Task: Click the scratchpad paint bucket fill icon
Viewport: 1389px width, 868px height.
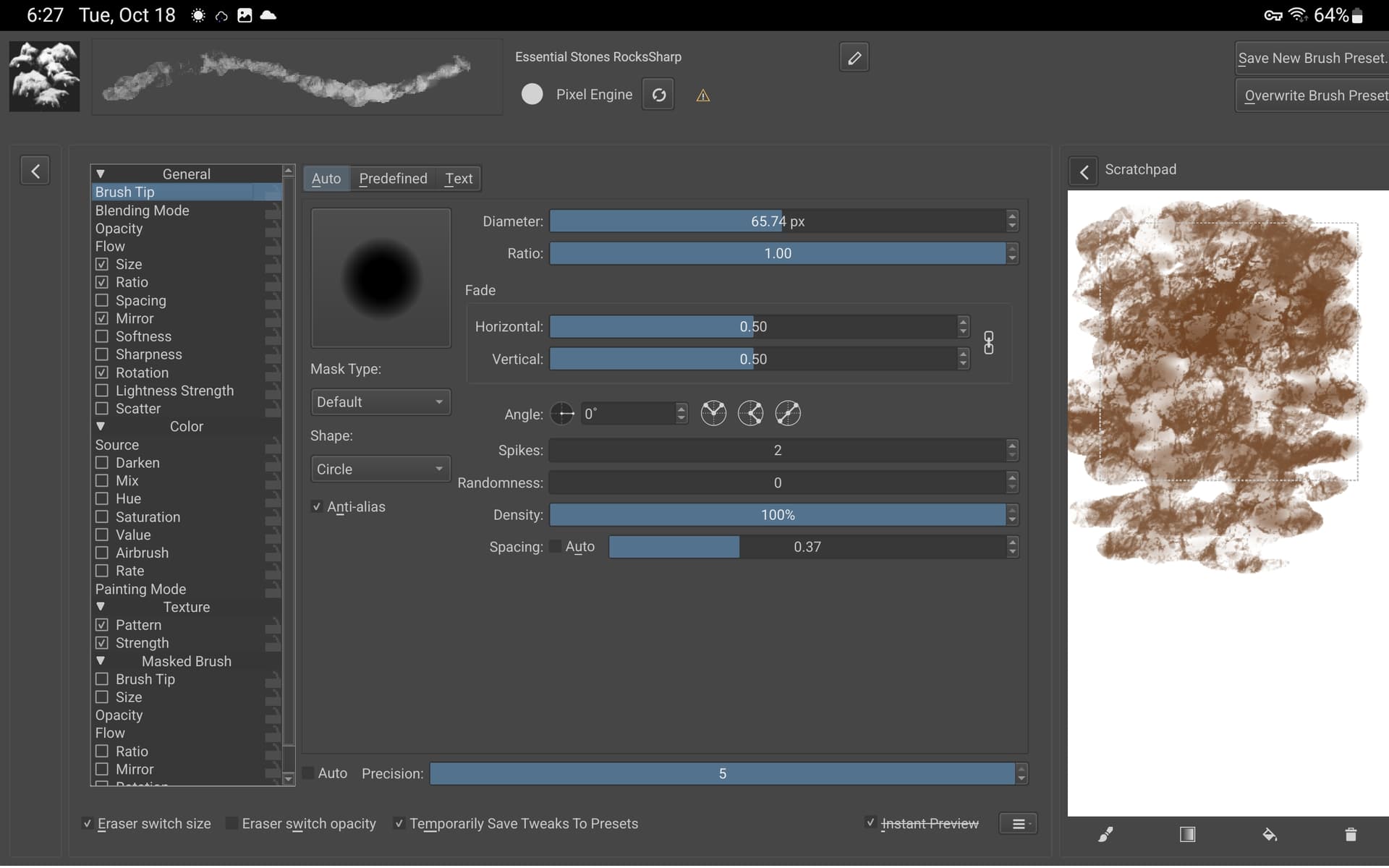Action: click(x=1269, y=835)
